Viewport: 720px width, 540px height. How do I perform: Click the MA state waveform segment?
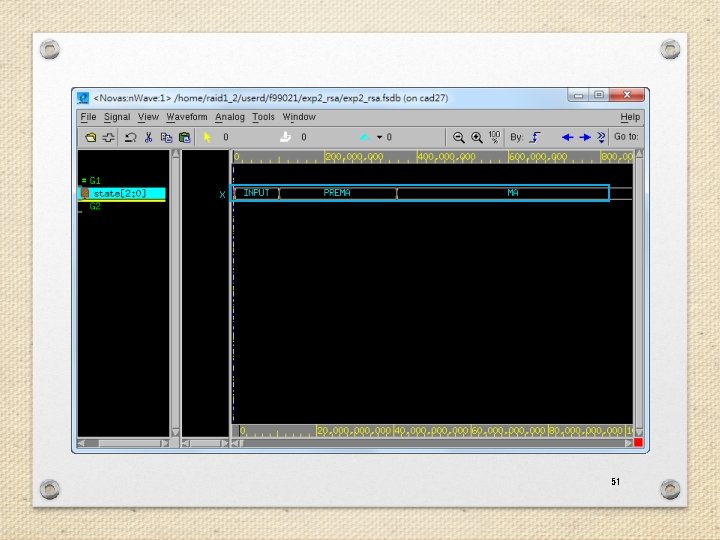tap(513, 193)
